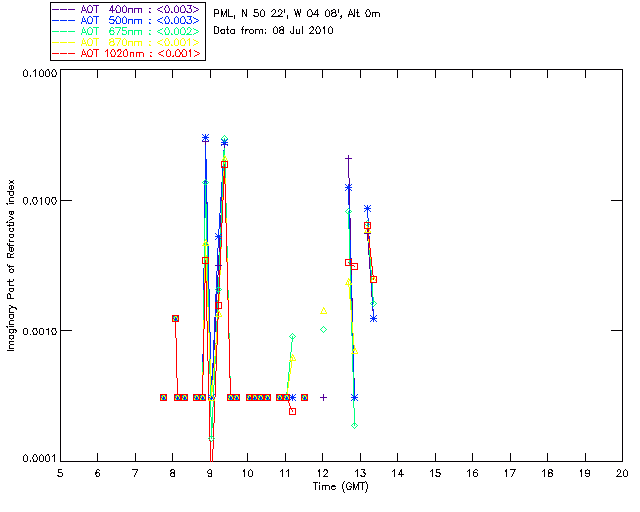Click the isolated purple plus marker at time 12
Screen dimensions: 640x512
[x=323, y=397]
